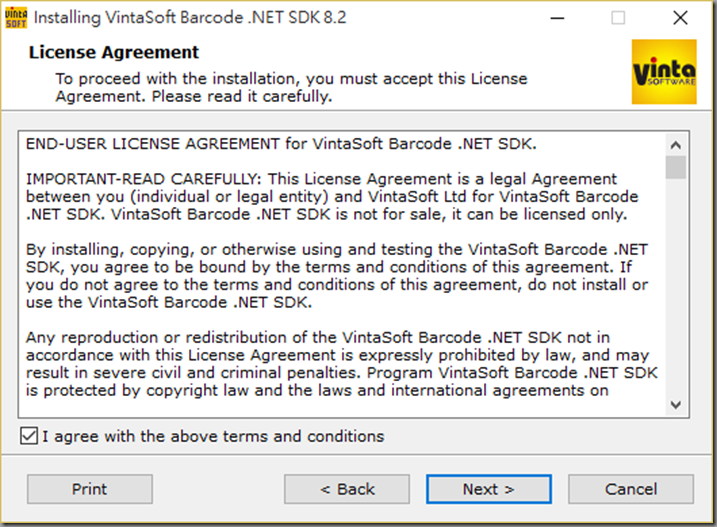This screenshot has height=527, width=717.
Task: Go back with the '< Back' button
Action: [x=347, y=489]
